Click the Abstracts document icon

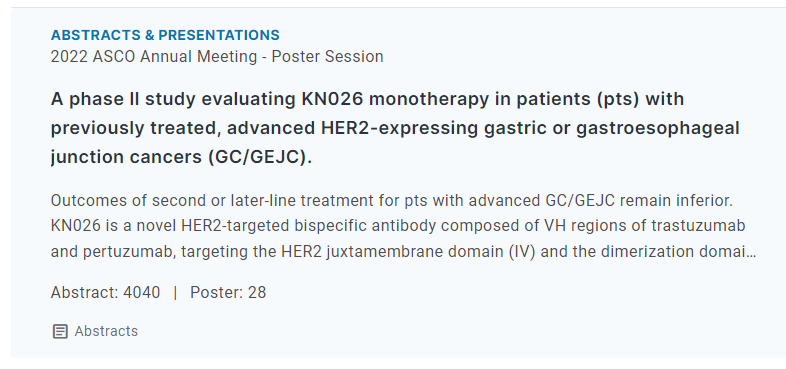(x=60, y=331)
